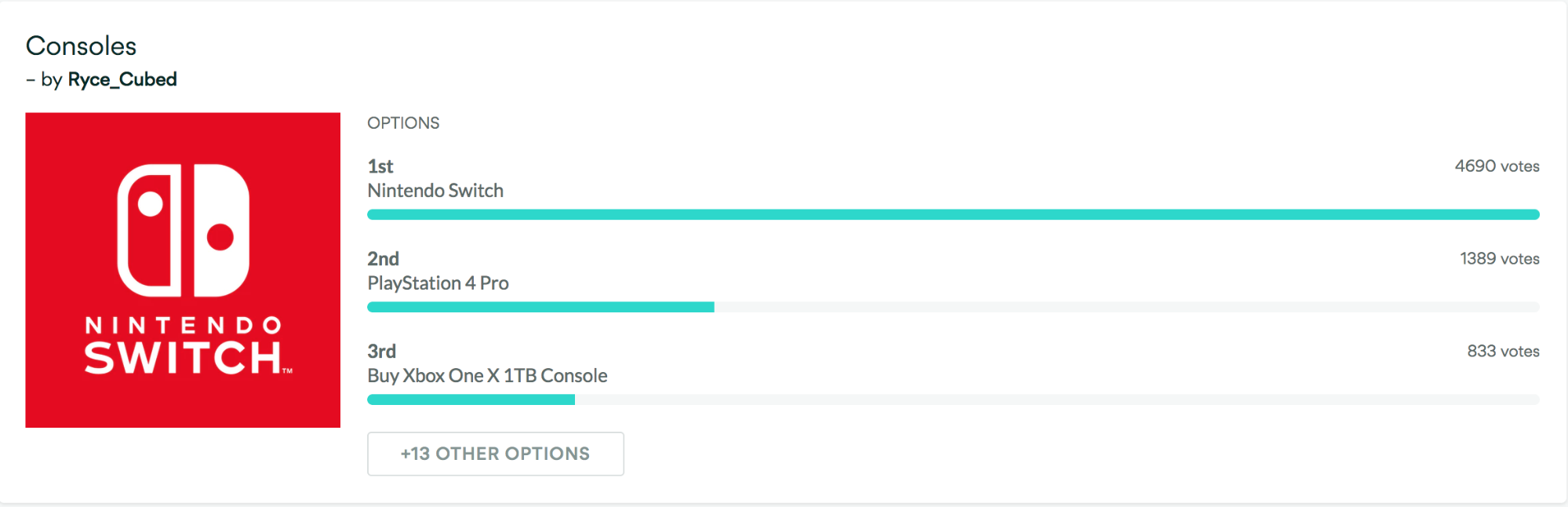Select the Nintendo Switch option name
Image resolution: width=1568 pixels, height=507 pixels.
[x=435, y=191]
